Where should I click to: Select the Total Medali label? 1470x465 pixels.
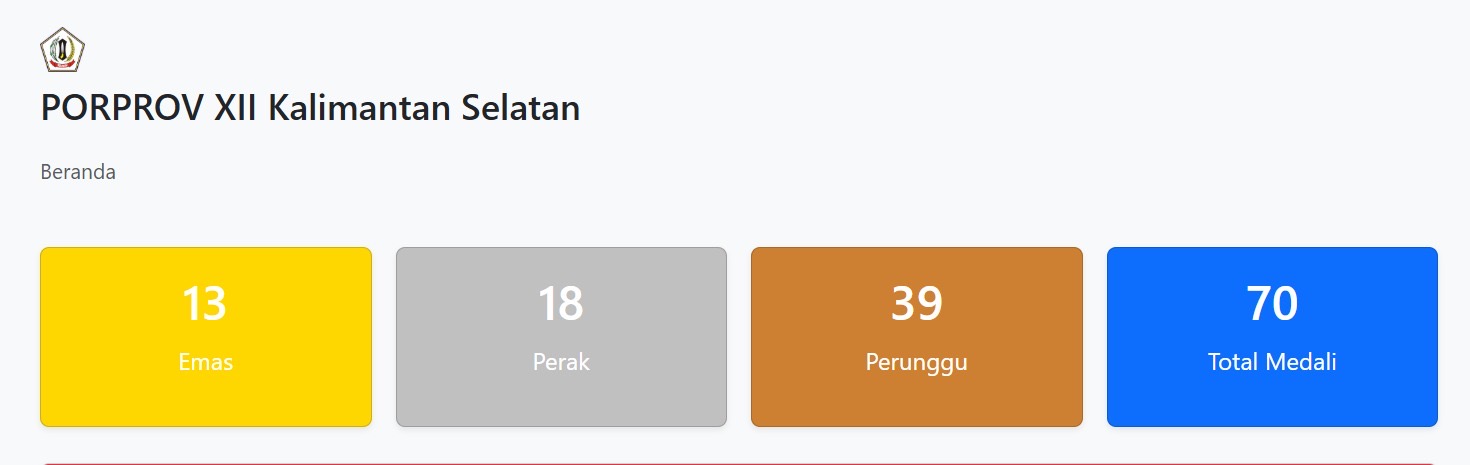[1272, 362]
